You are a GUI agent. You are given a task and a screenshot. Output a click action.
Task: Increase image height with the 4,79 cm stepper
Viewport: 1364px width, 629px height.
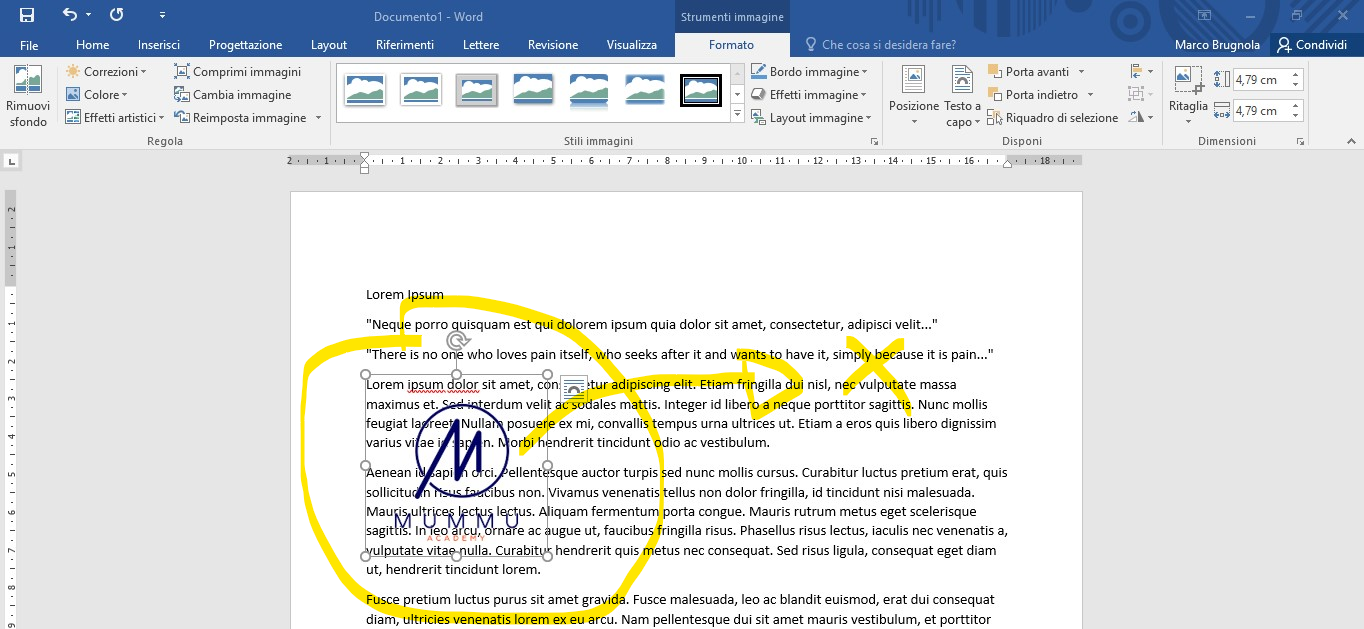(x=1295, y=72)
